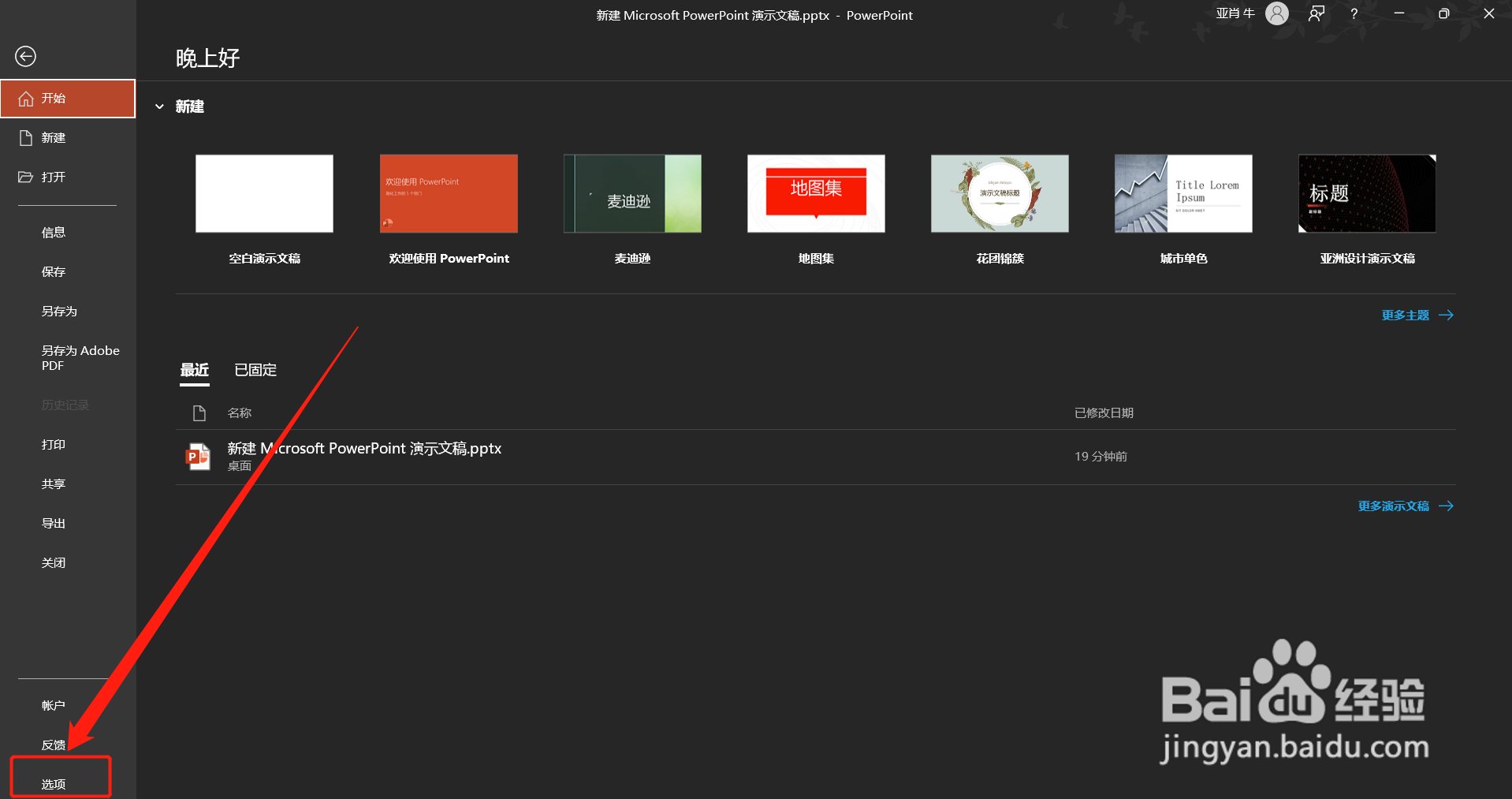Image resolution: width=1512 pixels, height=799 pixels.
Task: Click the 19 分钟前 modified time
Action: (x=1100, y=456)
